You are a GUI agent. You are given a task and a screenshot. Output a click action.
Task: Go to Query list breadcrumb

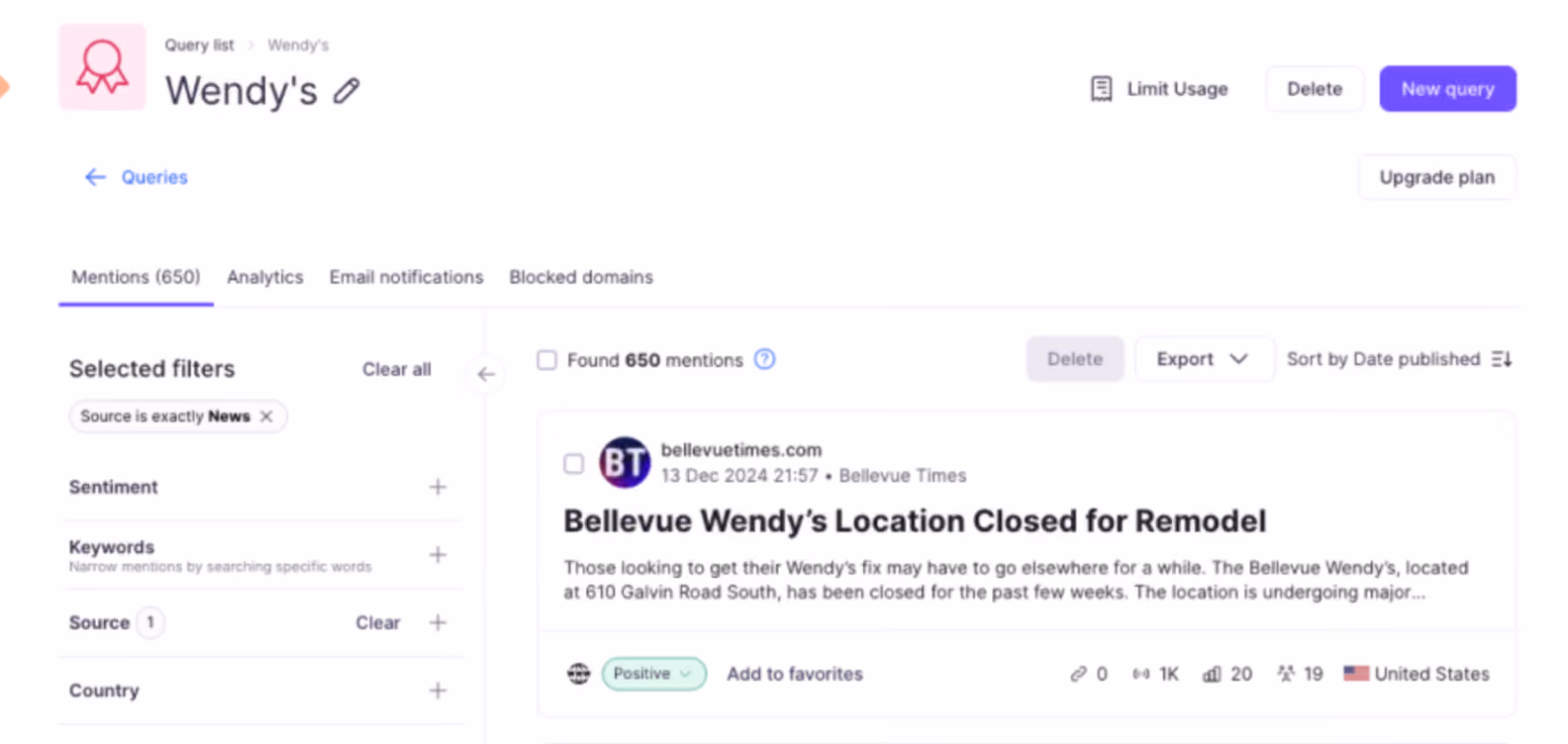click(x=199, y=46)
